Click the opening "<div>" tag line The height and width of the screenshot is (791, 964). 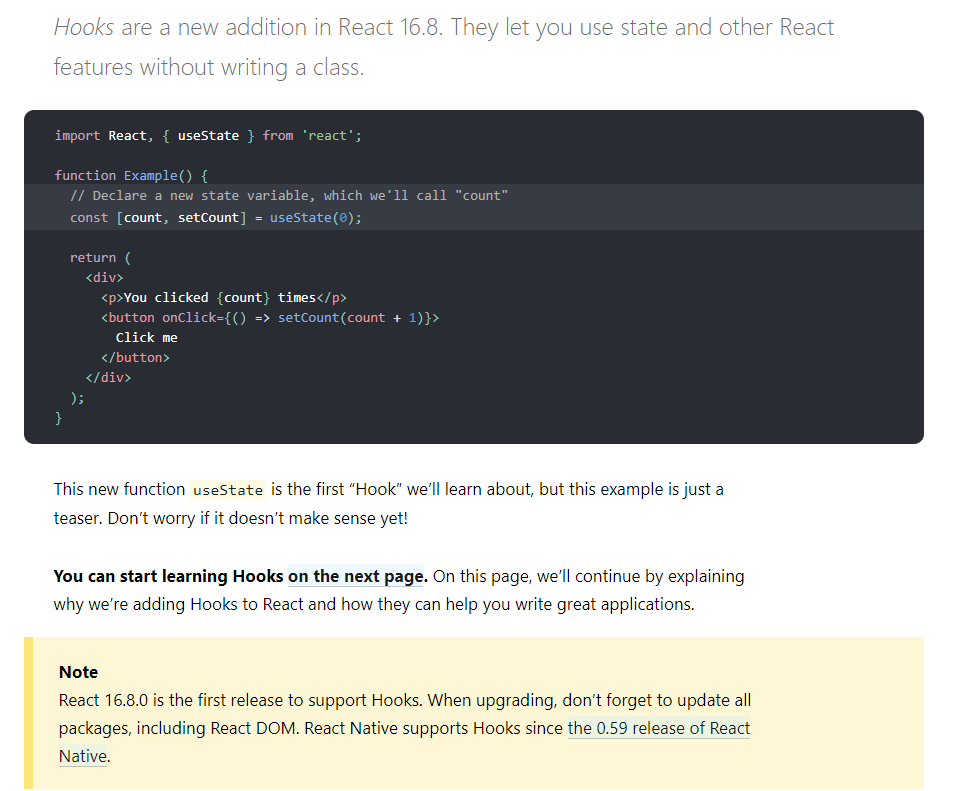(x=105, y=278)
